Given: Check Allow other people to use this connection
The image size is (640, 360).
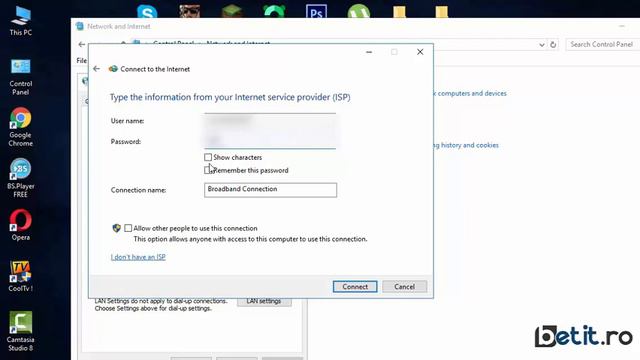Looking at the screenshot, I should [128, 228].
